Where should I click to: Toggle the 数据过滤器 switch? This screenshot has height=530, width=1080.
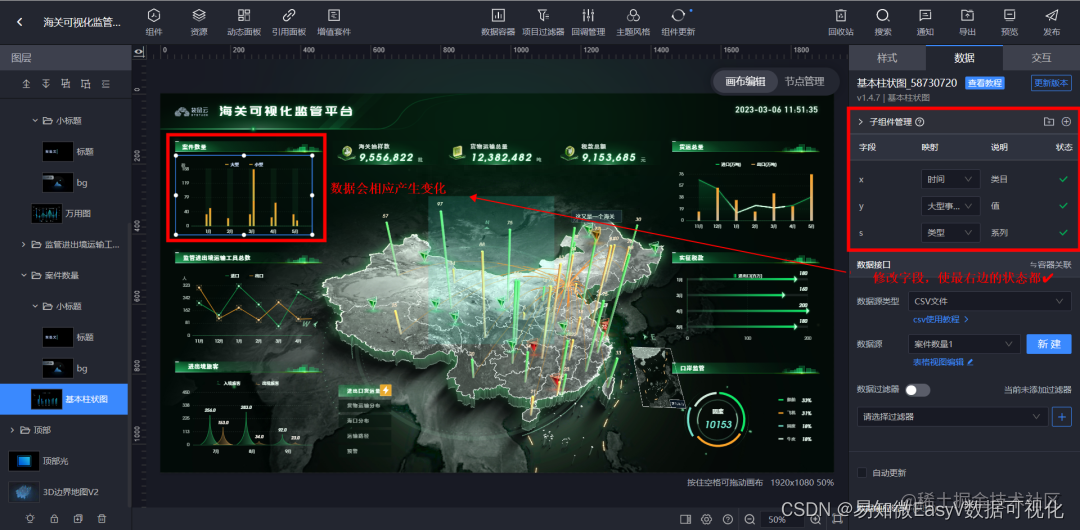[x=917, y=390]
